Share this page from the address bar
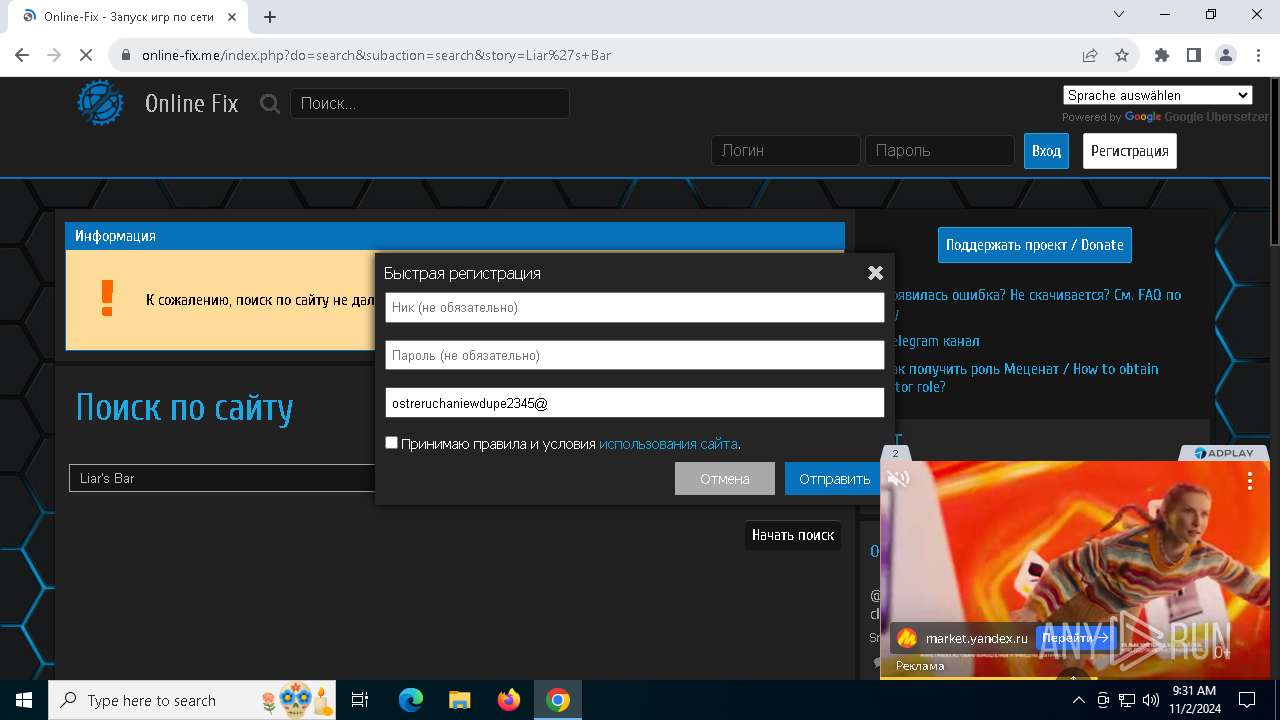 tap(1090, 55)
